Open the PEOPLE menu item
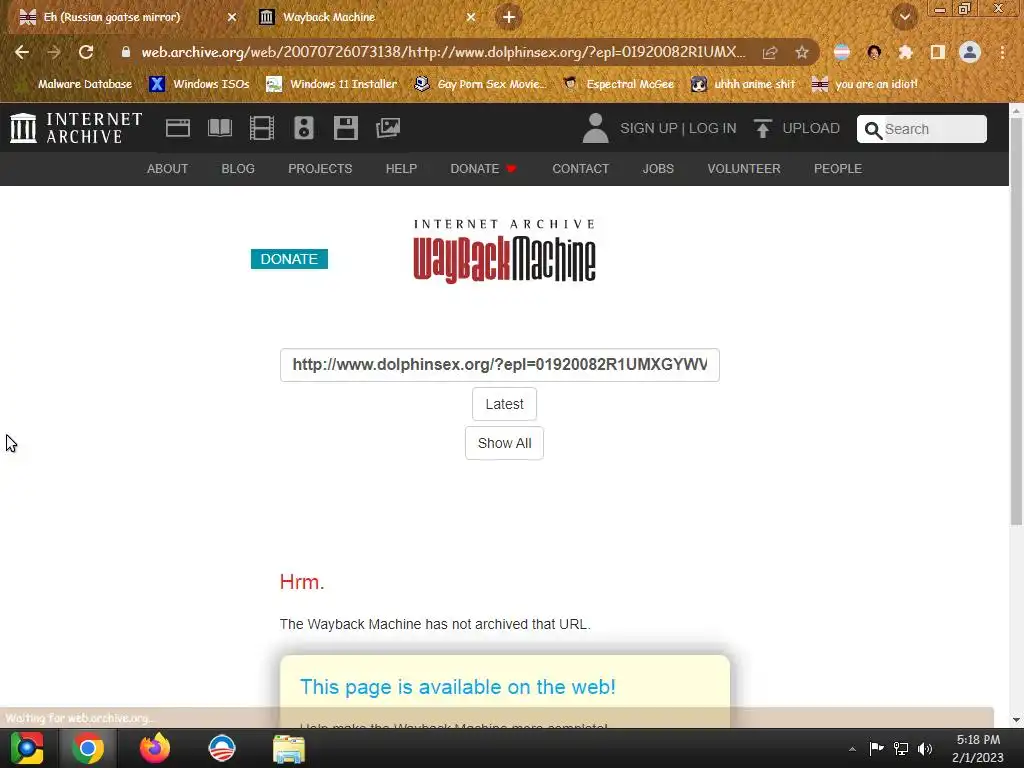1024x768 pixels. 838,168
